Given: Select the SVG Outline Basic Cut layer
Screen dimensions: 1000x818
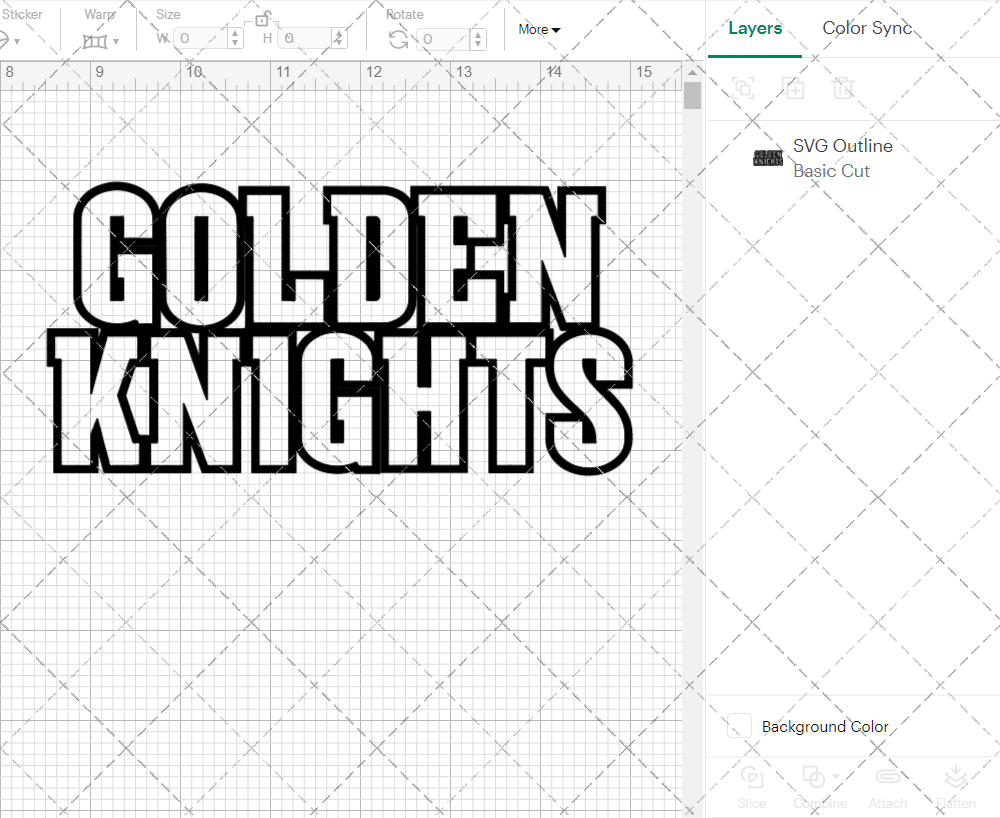Looking at the screenshot, I should pos(842,157).
